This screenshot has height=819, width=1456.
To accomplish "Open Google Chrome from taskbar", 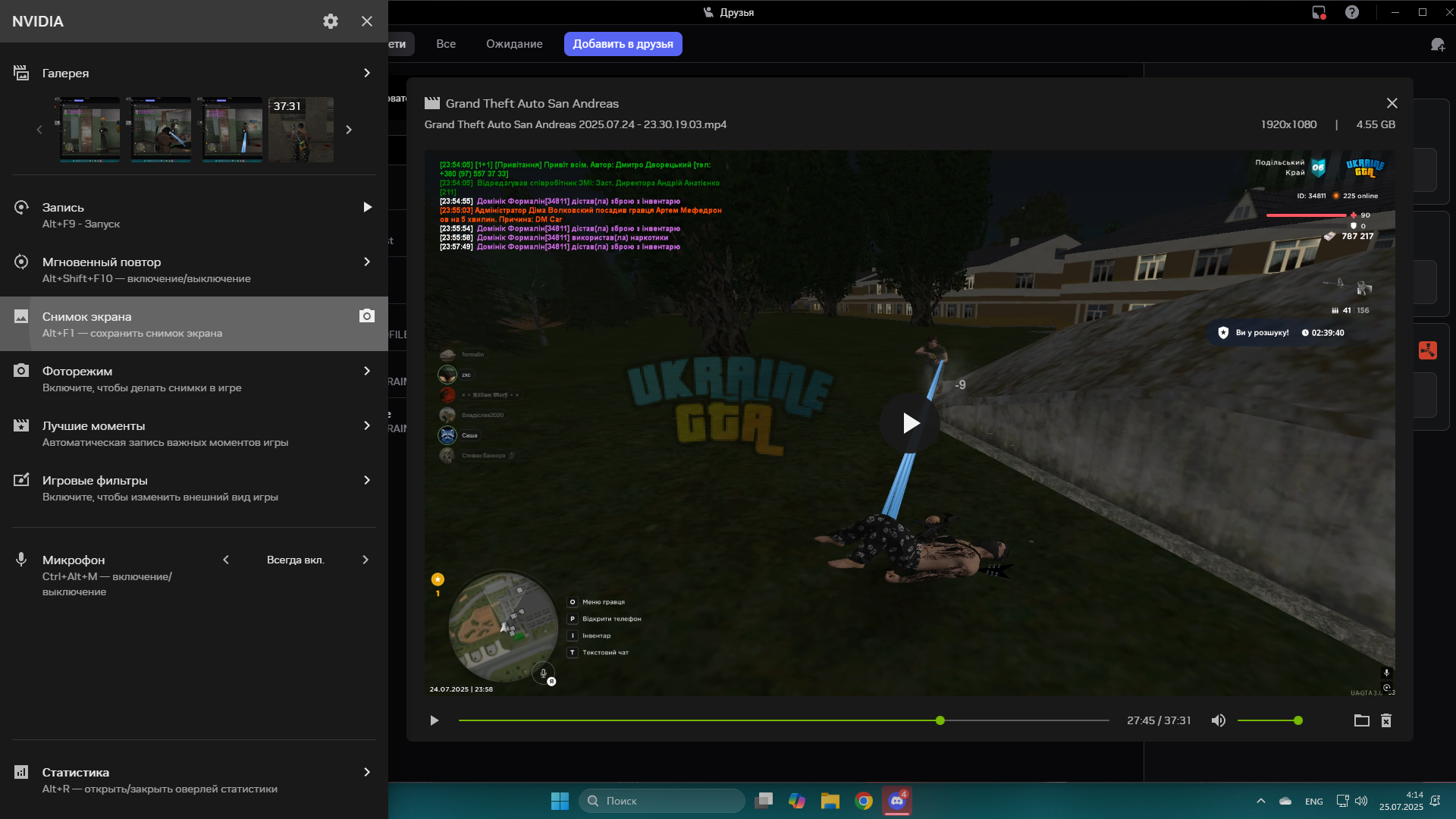I will pos(864,801).
